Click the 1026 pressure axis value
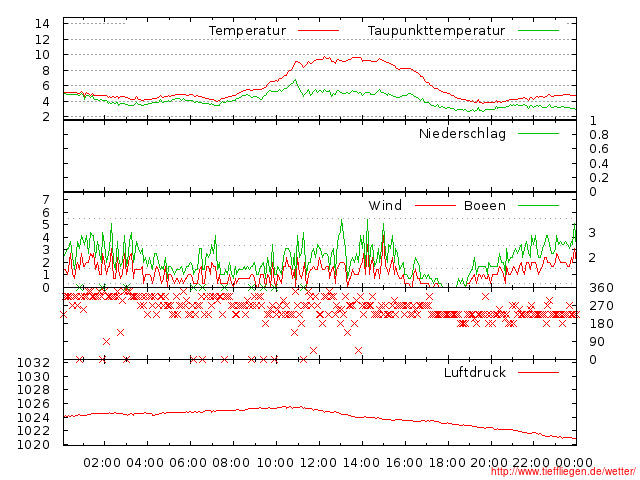 [33, 404]
